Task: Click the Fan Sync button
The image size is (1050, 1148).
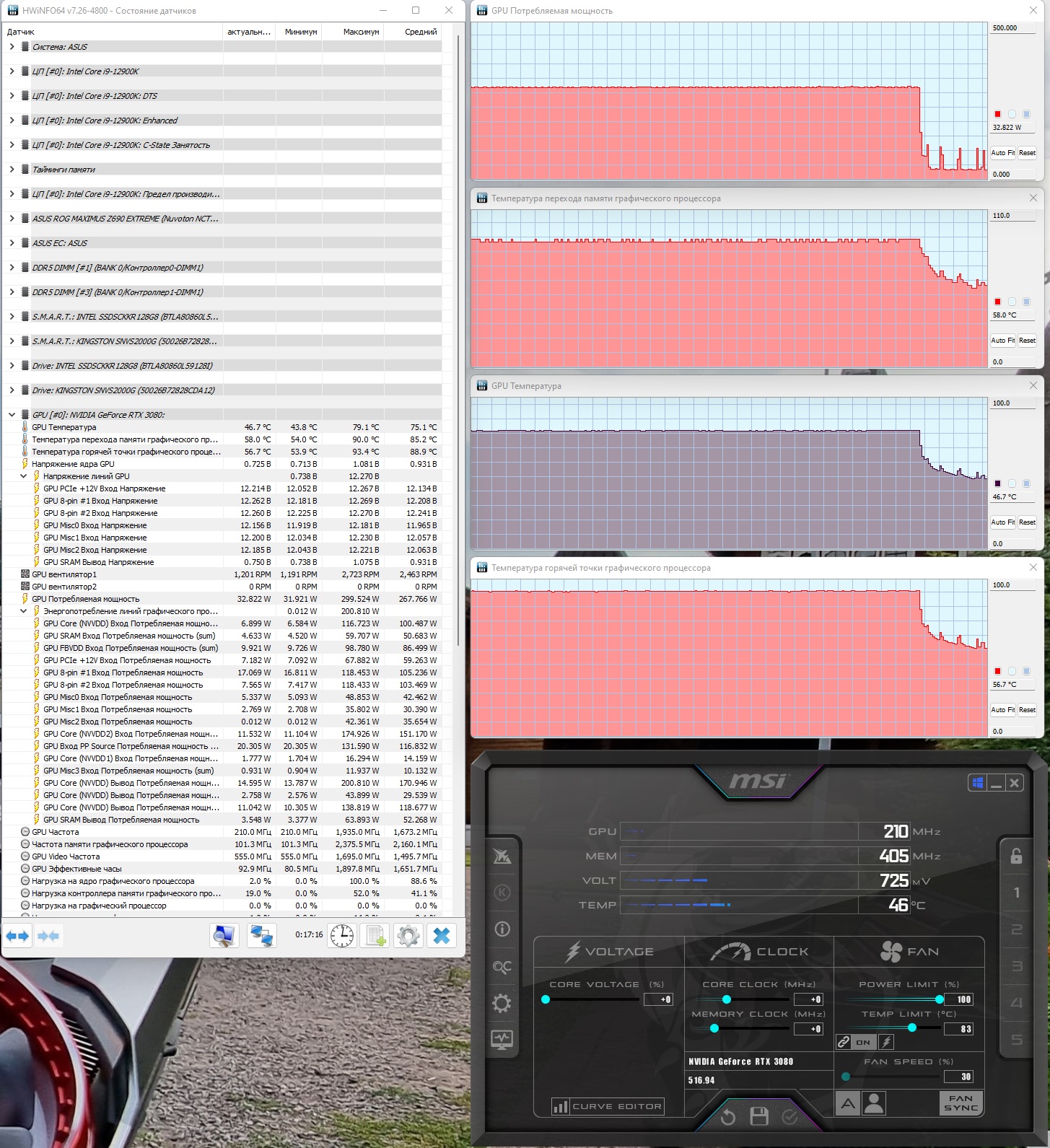Action: (x=961, y=1103)
